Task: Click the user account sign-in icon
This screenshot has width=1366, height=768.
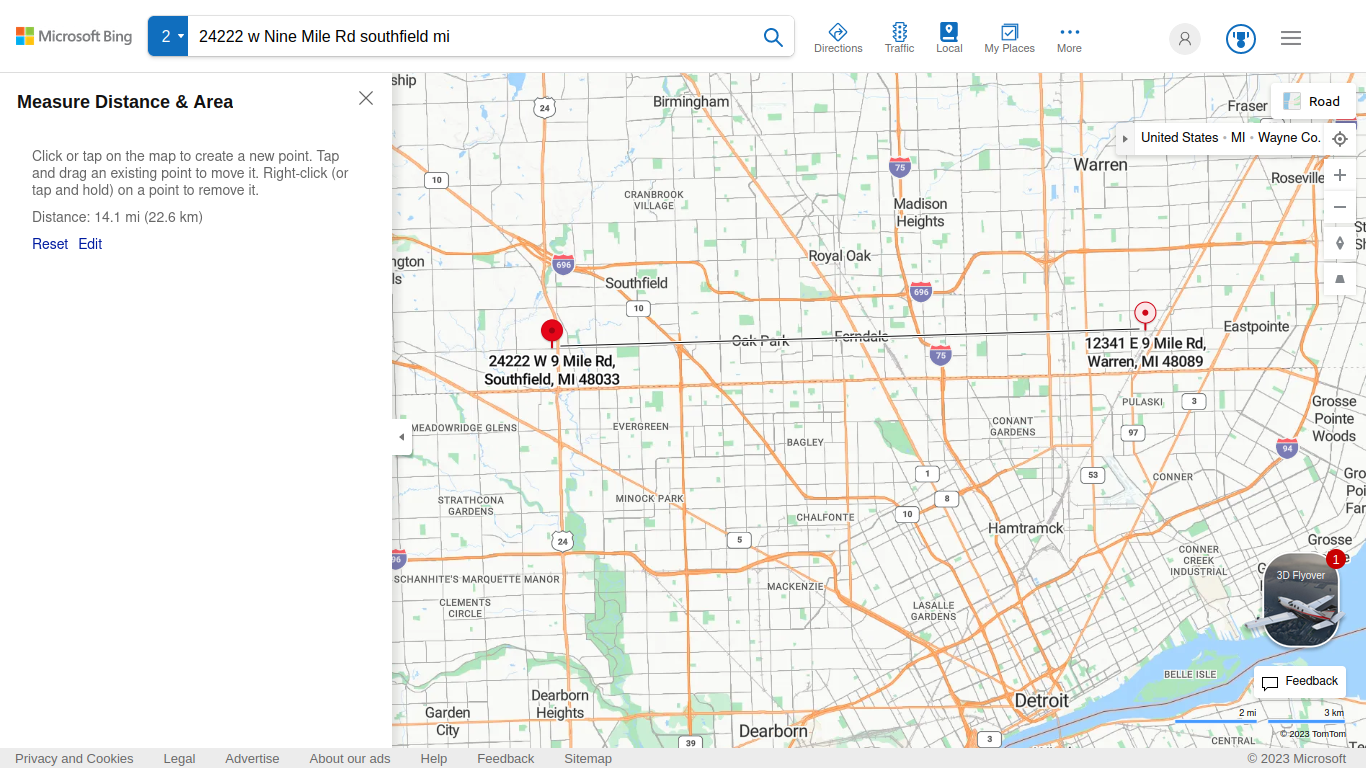Action: coord(1185,38)
